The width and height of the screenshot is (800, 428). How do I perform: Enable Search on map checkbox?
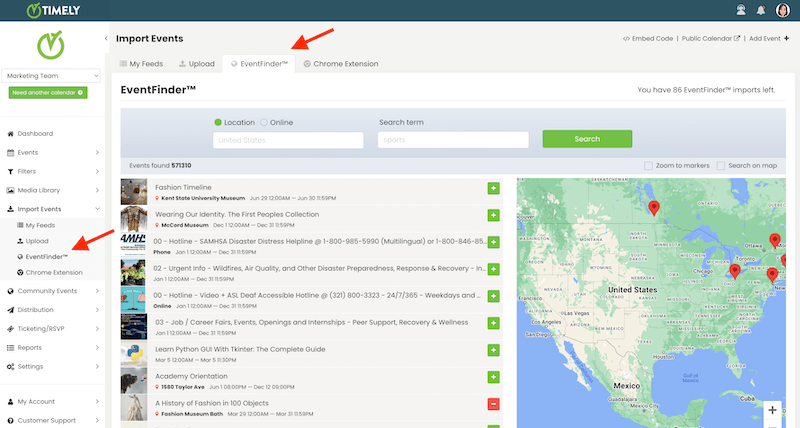coord(720,166)
